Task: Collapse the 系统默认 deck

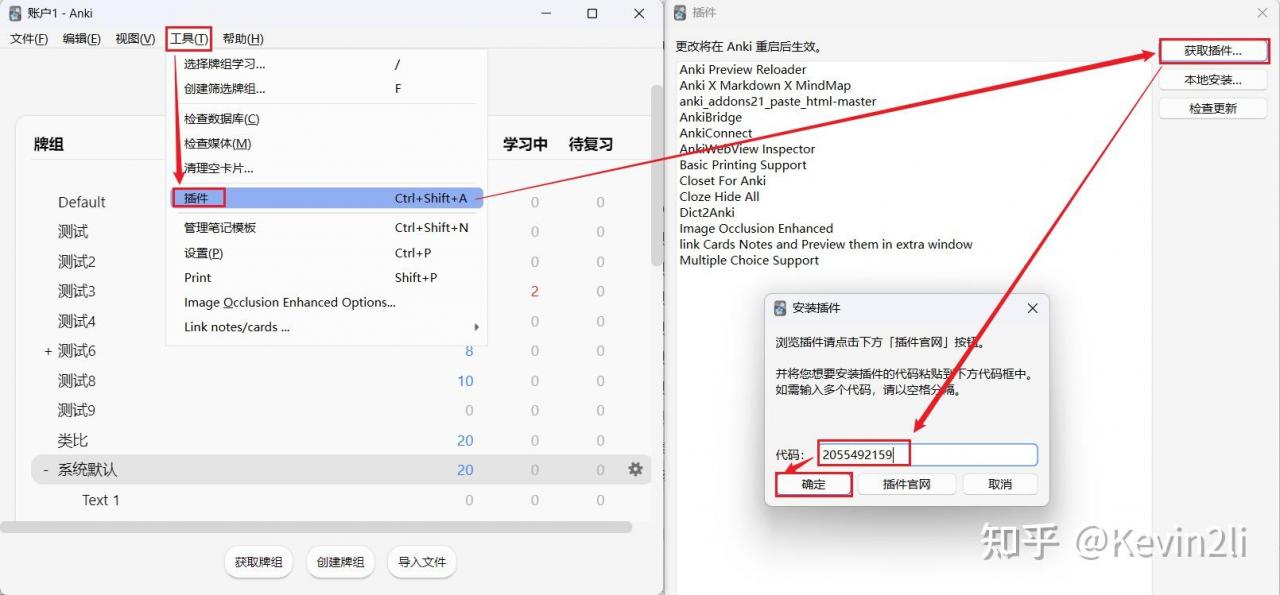Action: (46, 469)
